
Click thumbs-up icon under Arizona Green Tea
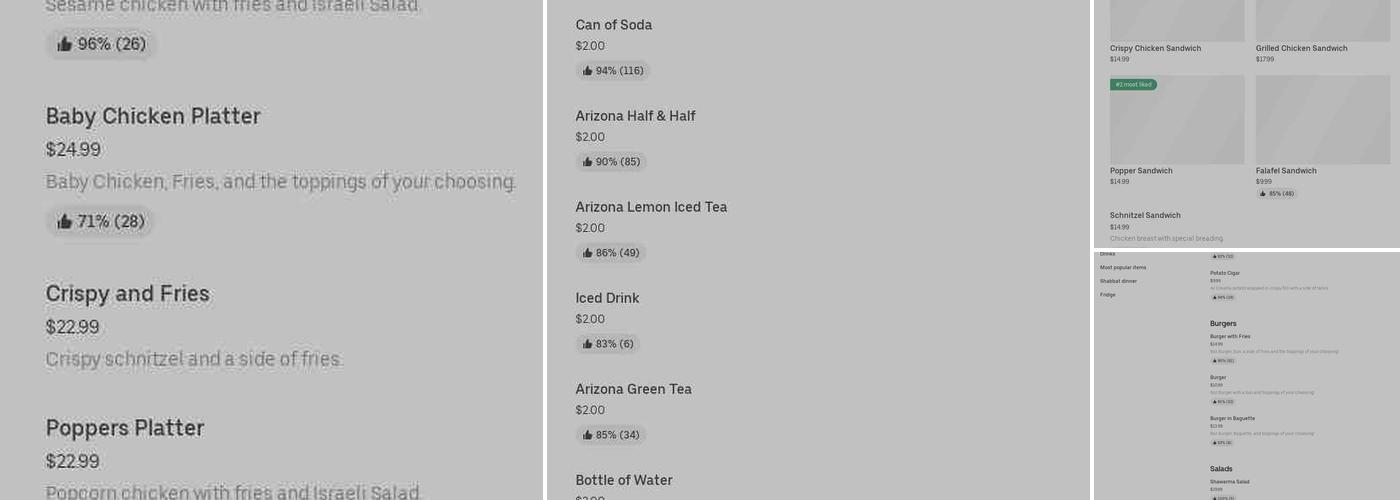tap(588, 435)
